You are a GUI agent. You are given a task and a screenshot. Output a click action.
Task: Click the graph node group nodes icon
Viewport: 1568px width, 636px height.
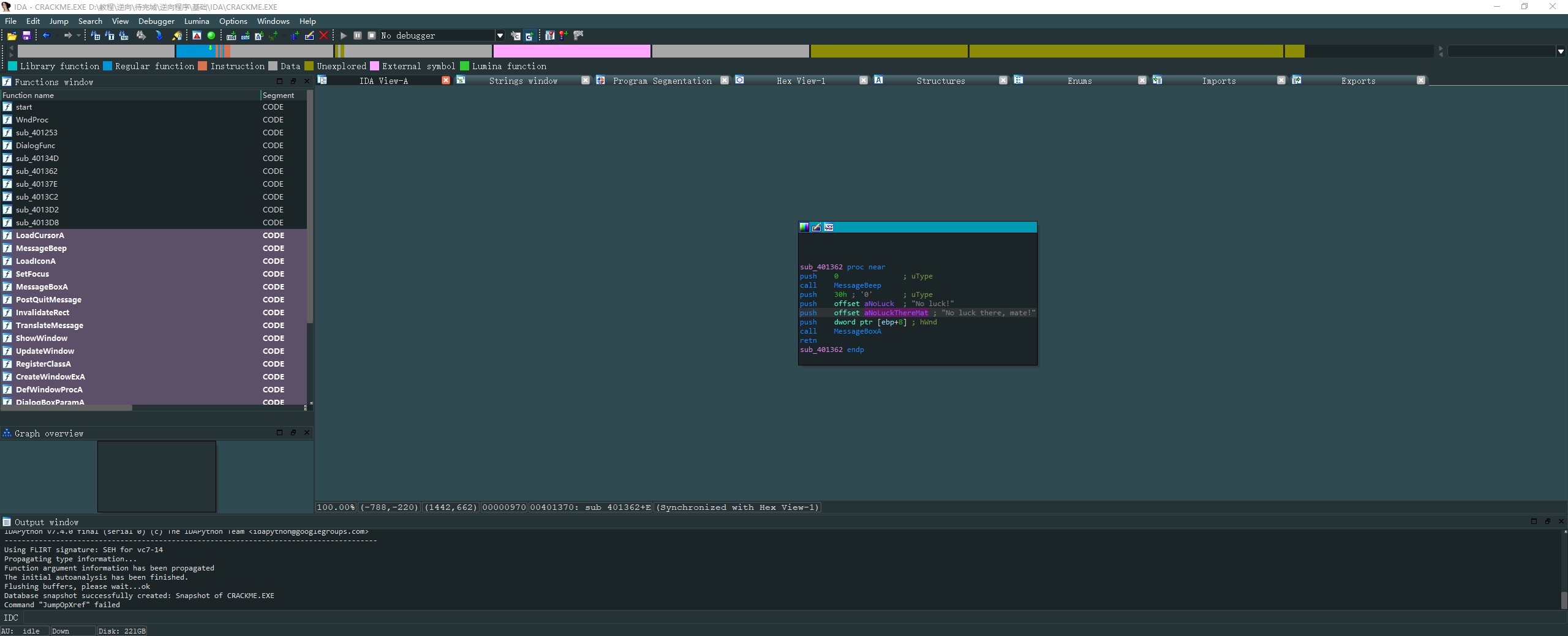pos(829,228)
